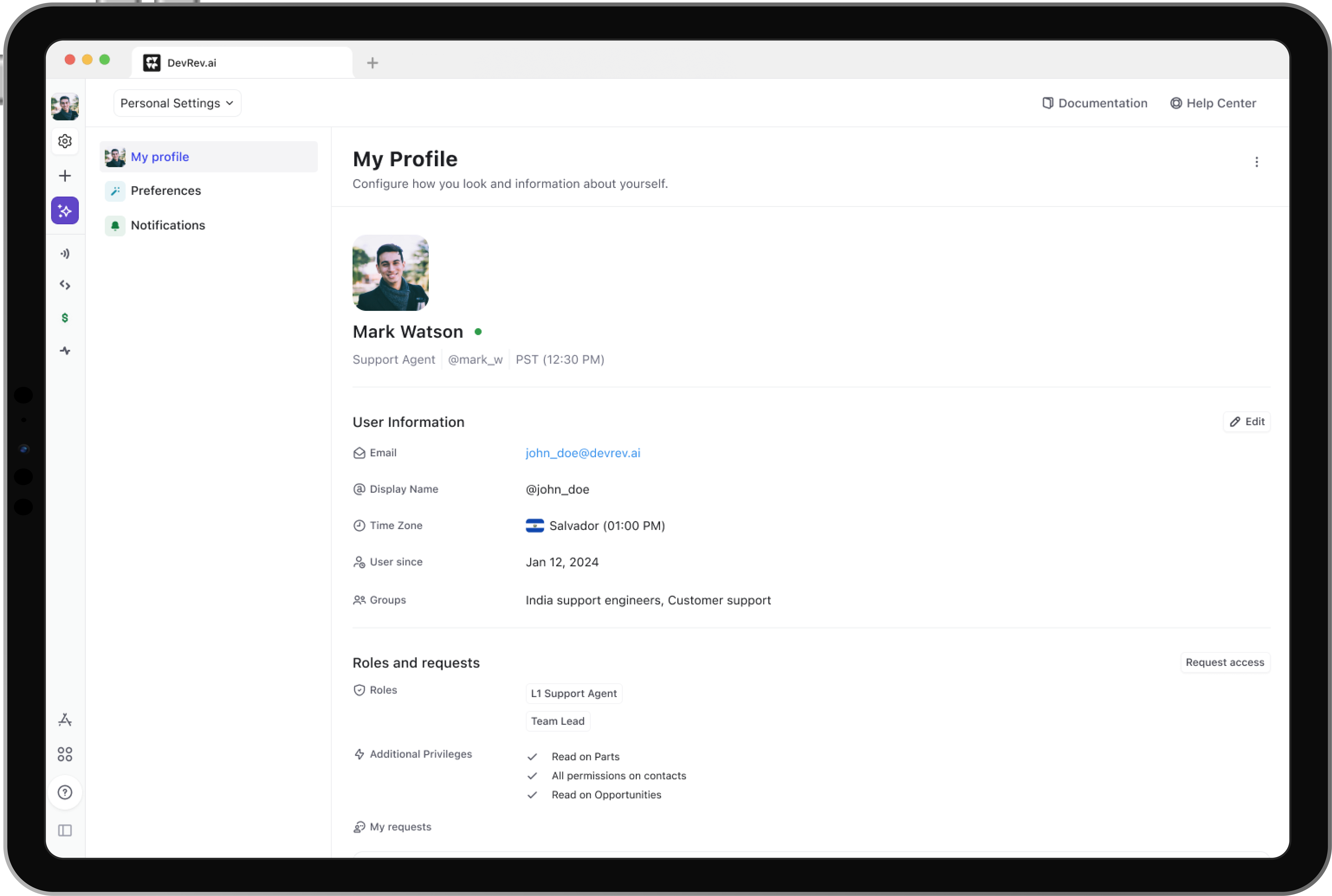The width and height of the screenshot is (1332, 896).
Task: Click the My requests icon
Action: click(x=359, y=827)
